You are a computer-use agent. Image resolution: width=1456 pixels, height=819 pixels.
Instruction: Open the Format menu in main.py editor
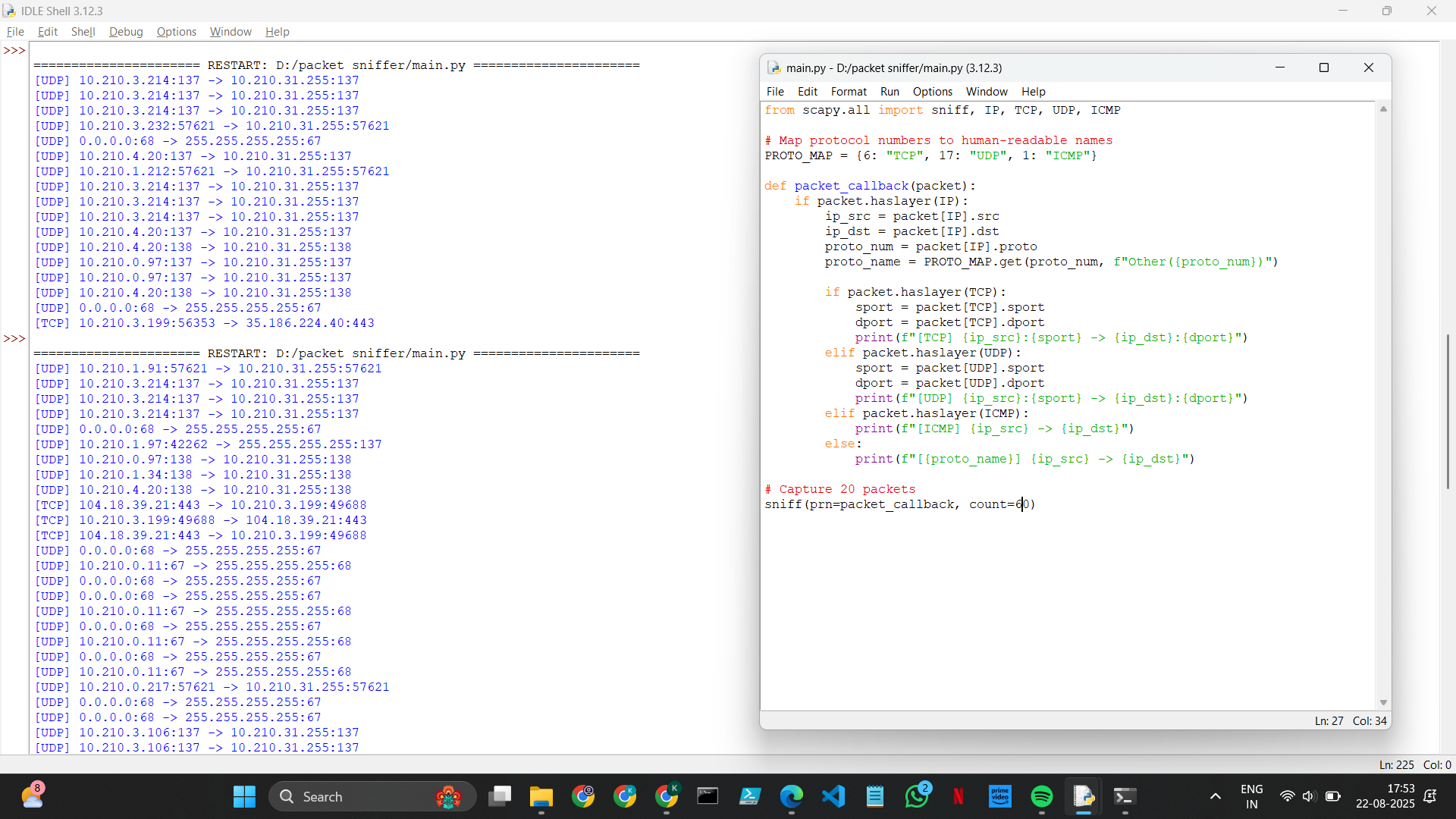849,91
